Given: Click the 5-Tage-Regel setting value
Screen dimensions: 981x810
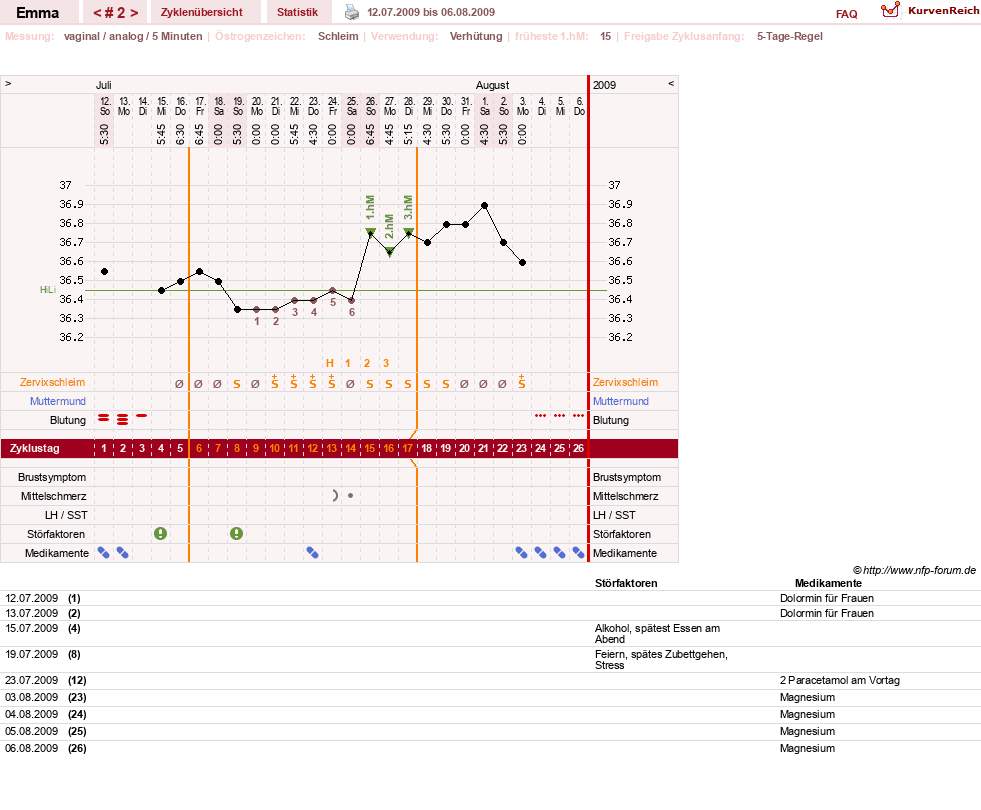Looking at the screenshot, I should click(790, 36).
